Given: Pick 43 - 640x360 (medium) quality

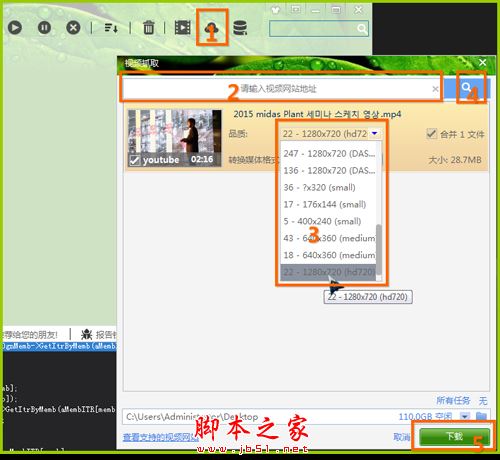Looking at the screenshot, I should [x=329, y=238].
